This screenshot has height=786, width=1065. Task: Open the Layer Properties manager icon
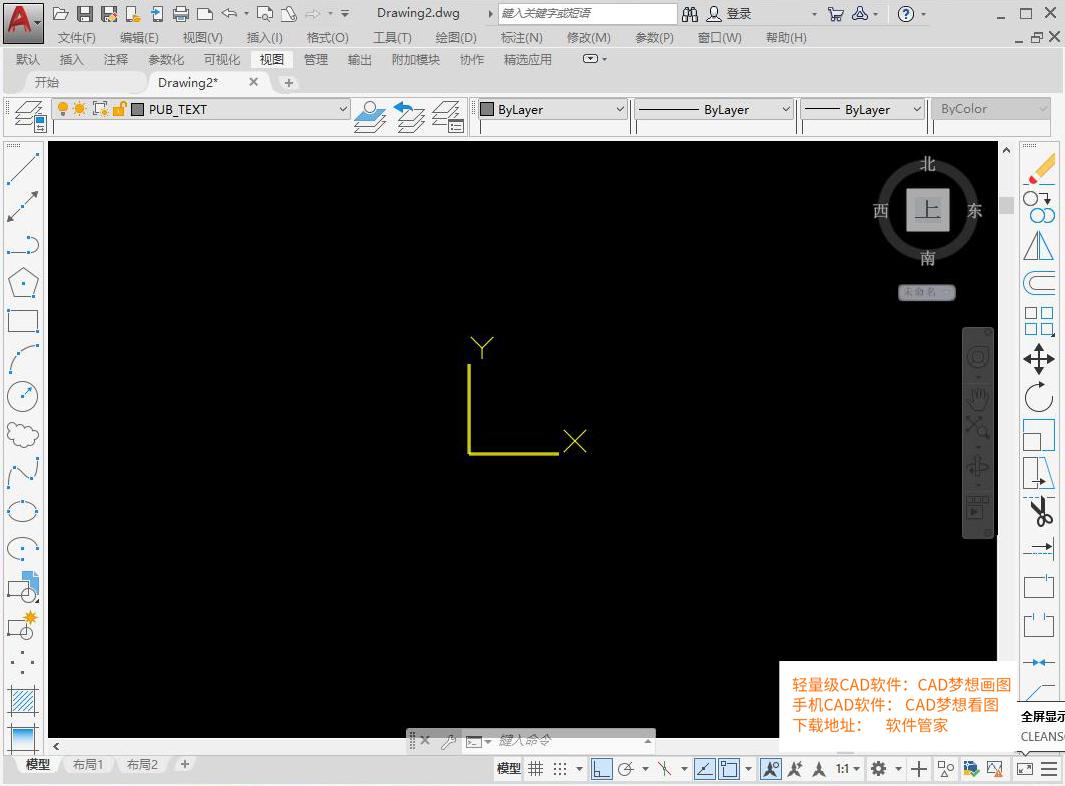[x=28, y=115]
